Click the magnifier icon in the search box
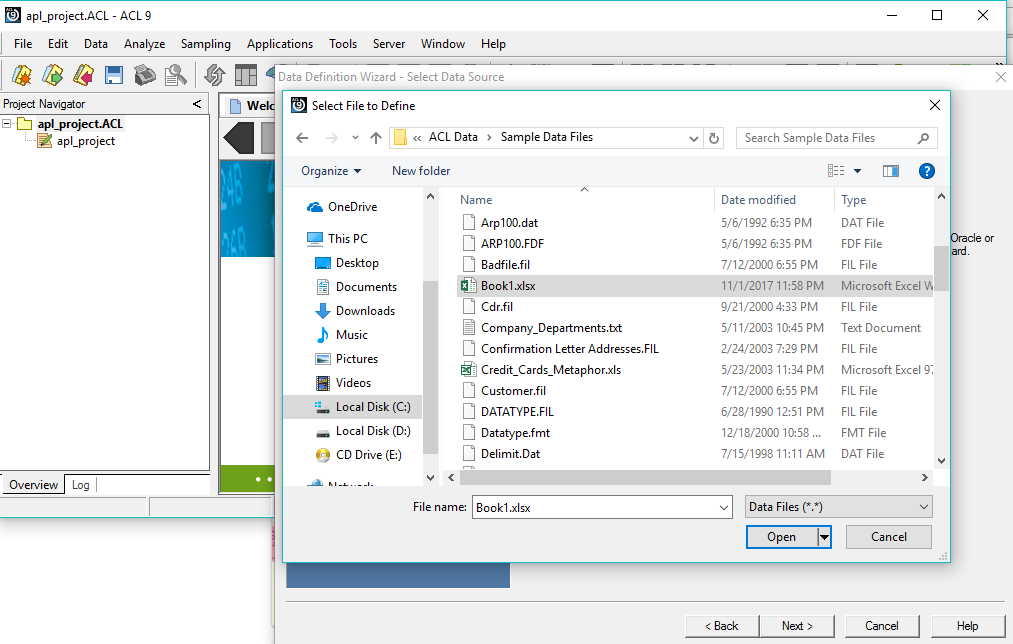Image resolution: width=1013 pixels, height=644 pixels. [x=923, y=138]
